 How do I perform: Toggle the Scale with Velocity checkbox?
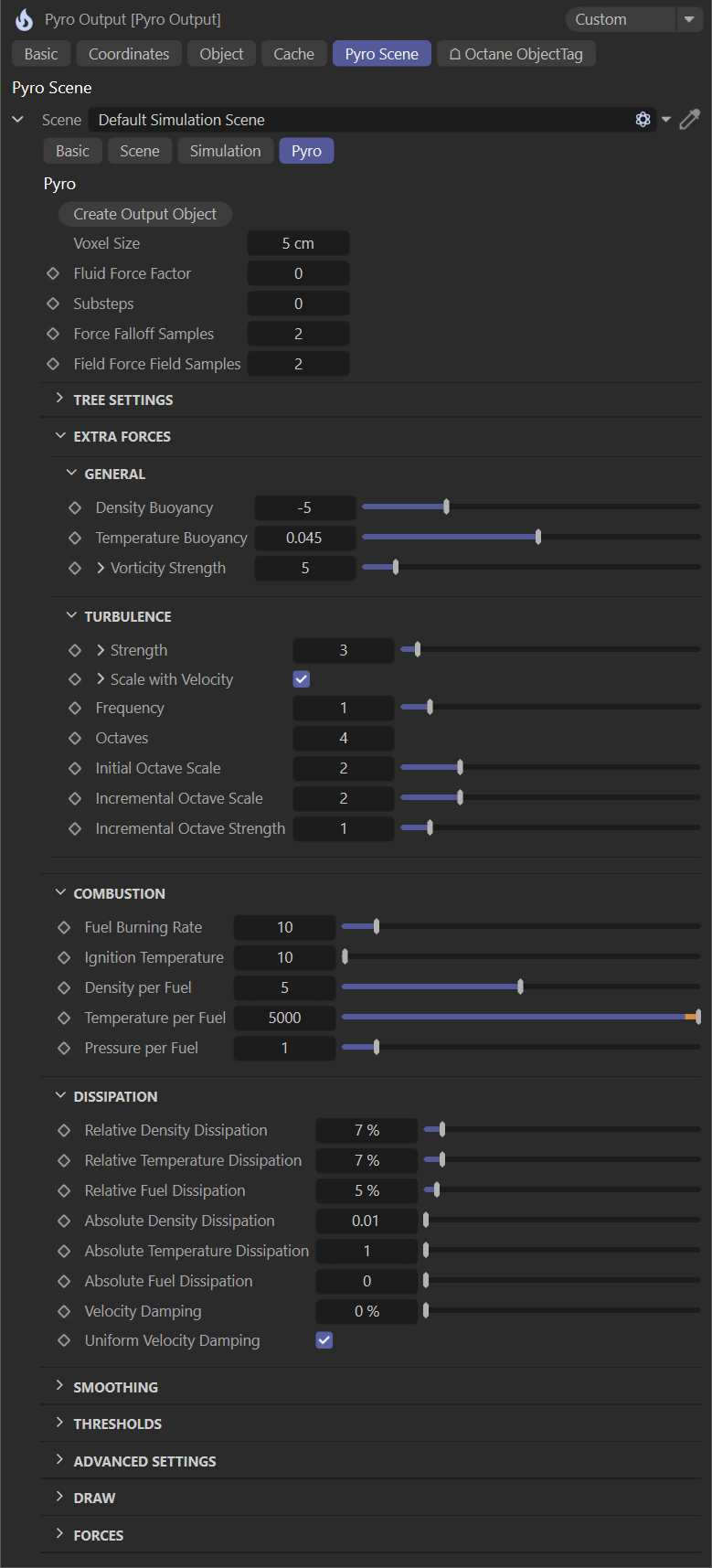point(302,679)
